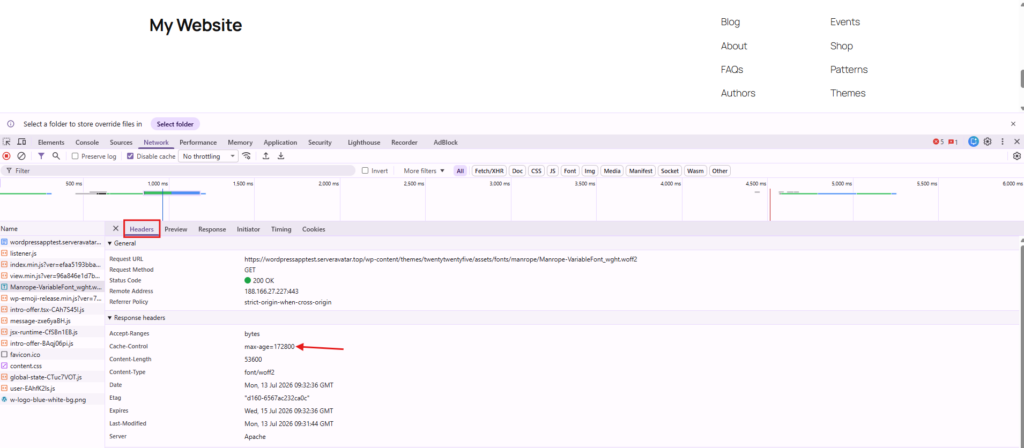Filter requests by JS type
The width and height of the screenshot is (1024, 448).
[553, 170]
